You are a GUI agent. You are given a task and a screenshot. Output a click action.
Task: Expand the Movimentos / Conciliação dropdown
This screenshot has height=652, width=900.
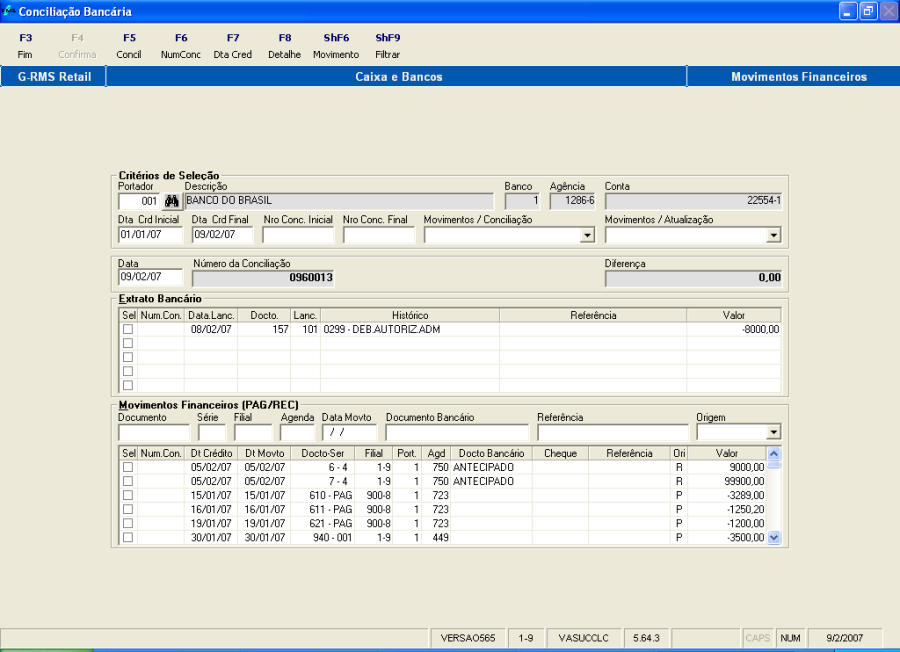tap(587, 236)
